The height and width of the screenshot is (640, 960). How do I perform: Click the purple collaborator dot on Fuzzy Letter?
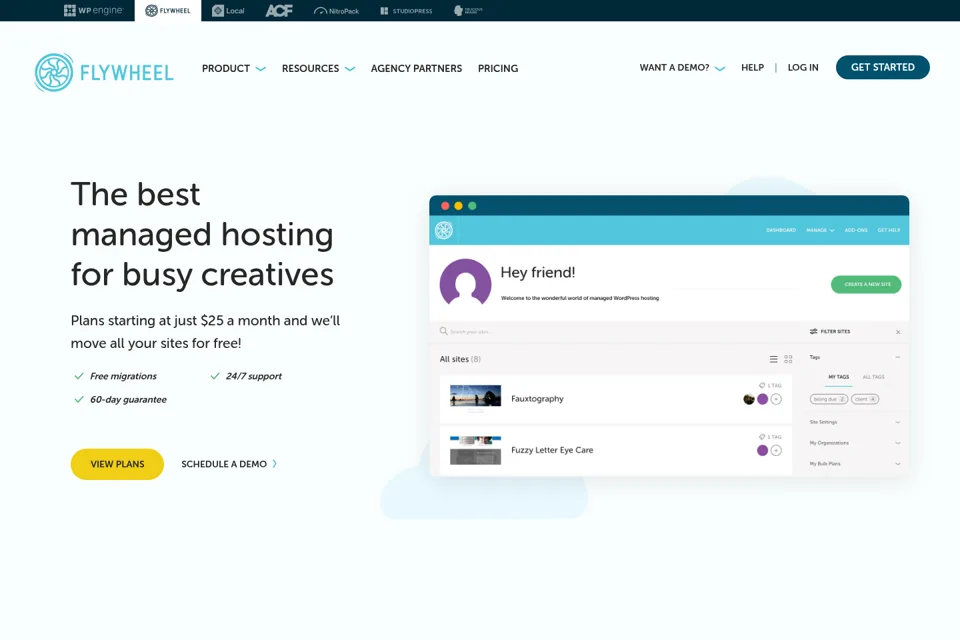pyautogui.click(x=762, y=451)
